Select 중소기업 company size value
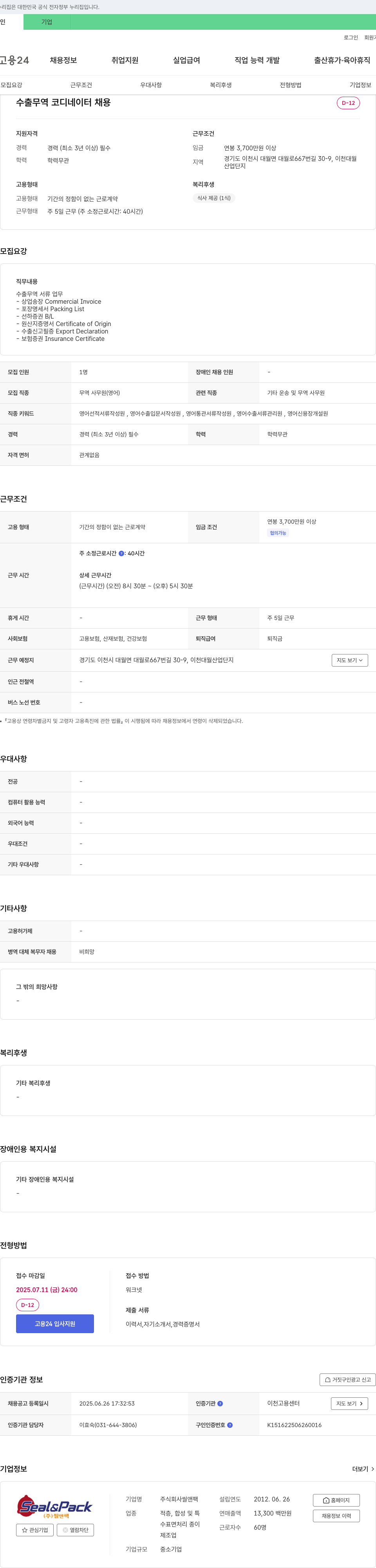 (x=171, y=1549)
